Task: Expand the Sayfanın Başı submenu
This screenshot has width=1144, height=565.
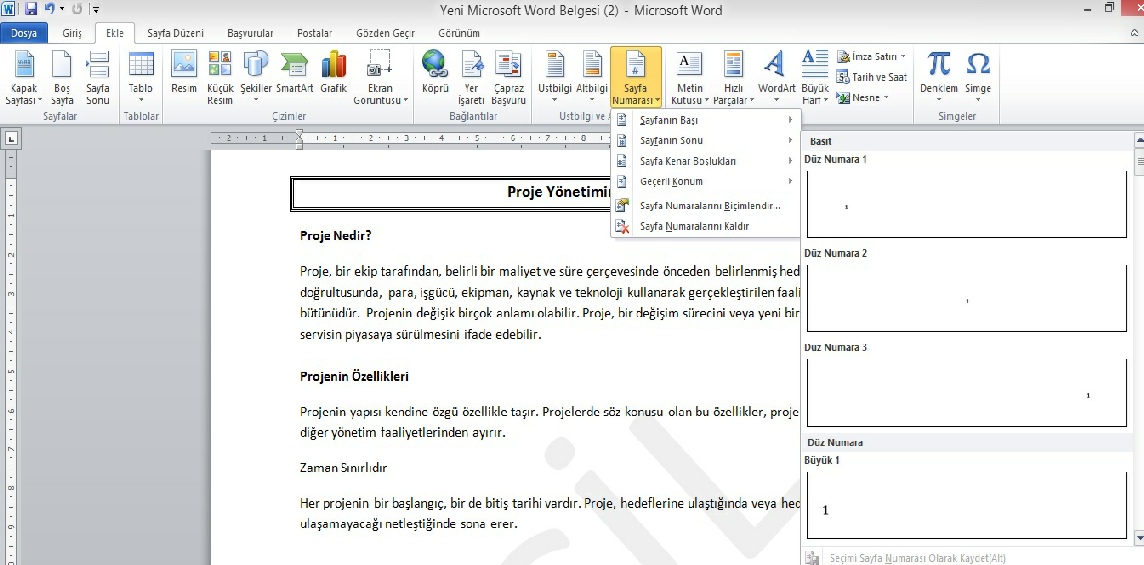Action: coord(706,120)
